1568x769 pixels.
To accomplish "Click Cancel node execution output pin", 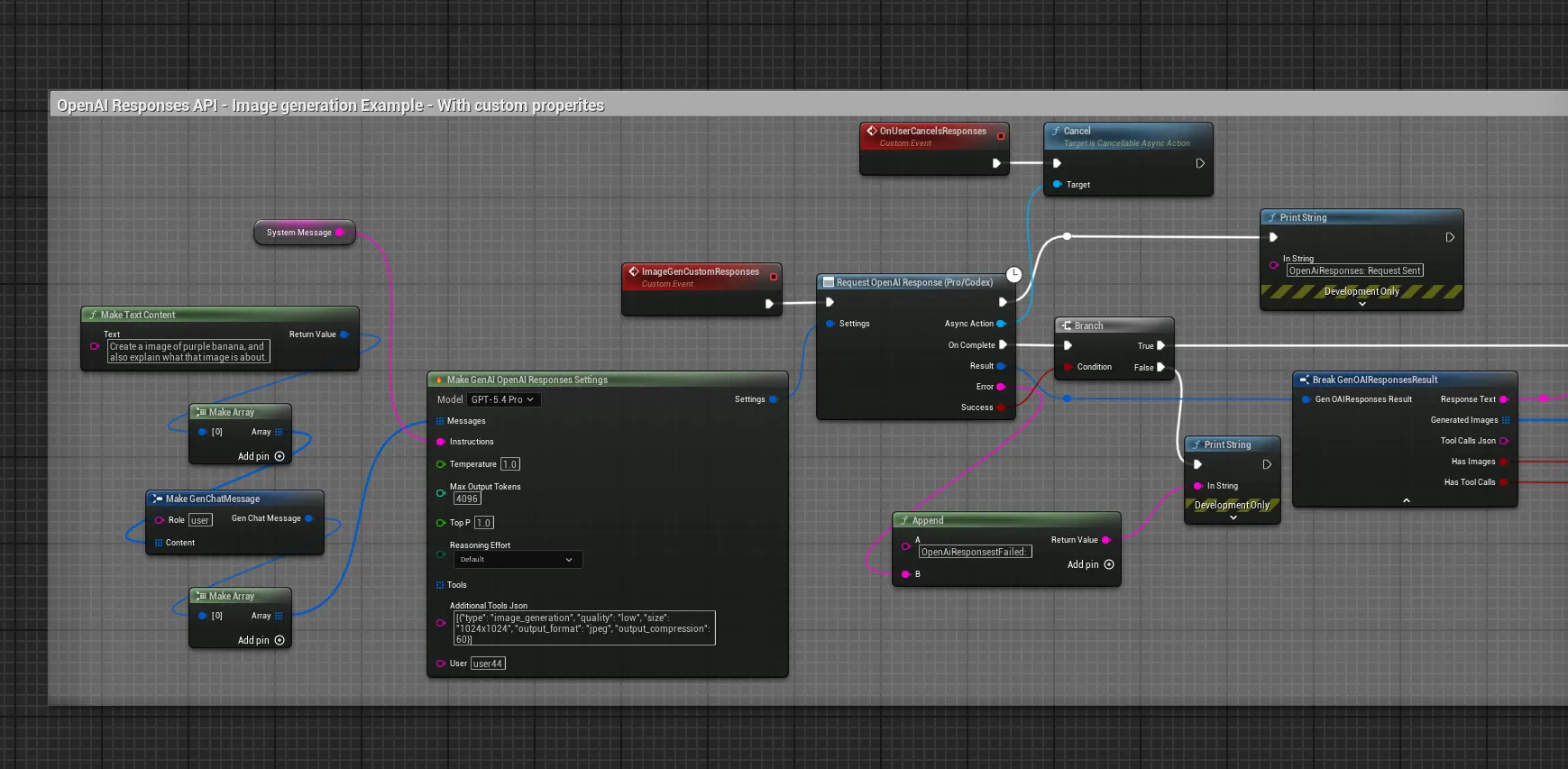I will [1200, 163].
